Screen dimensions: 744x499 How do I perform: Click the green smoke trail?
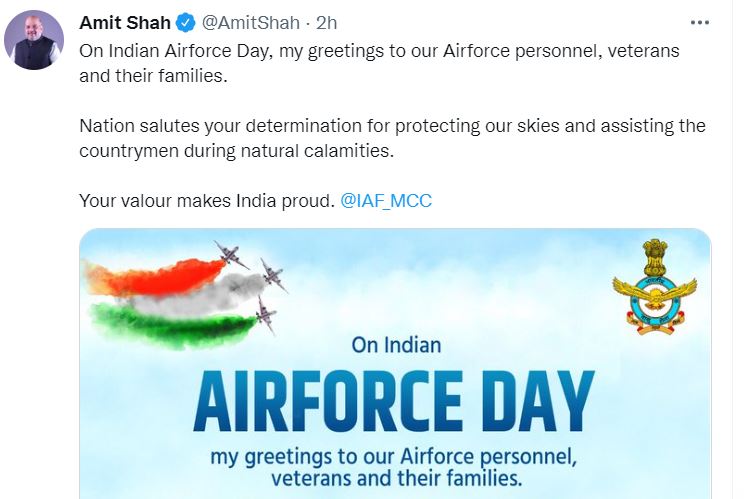tap(165, 323)
